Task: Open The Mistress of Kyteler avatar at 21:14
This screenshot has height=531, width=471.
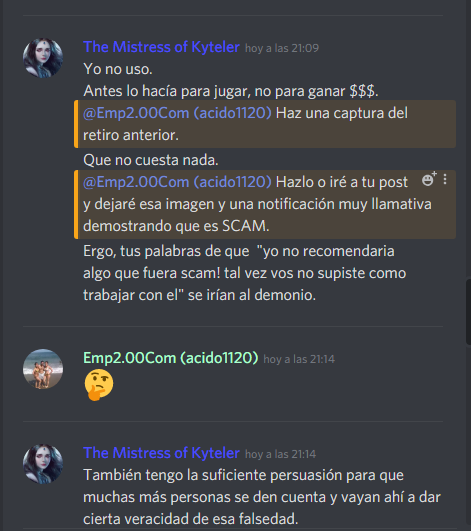Action: coord(43,464)
